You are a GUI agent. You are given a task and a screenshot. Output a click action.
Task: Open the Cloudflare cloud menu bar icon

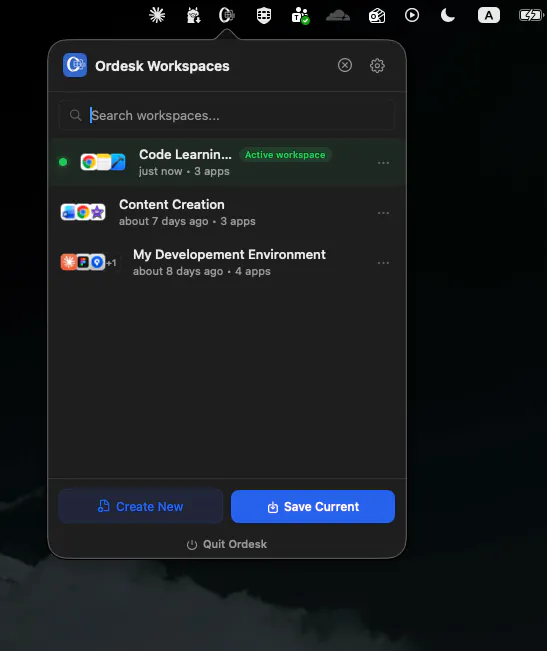(x=338, y=15)
